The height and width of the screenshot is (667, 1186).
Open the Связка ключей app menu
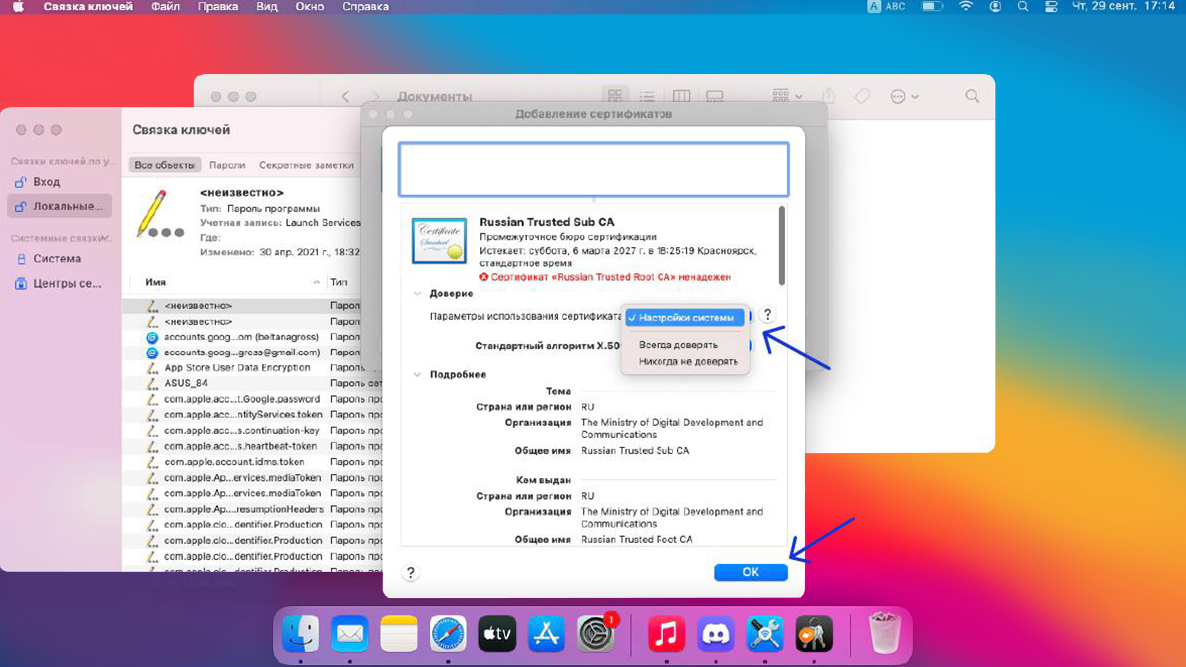tap(88, 6)
